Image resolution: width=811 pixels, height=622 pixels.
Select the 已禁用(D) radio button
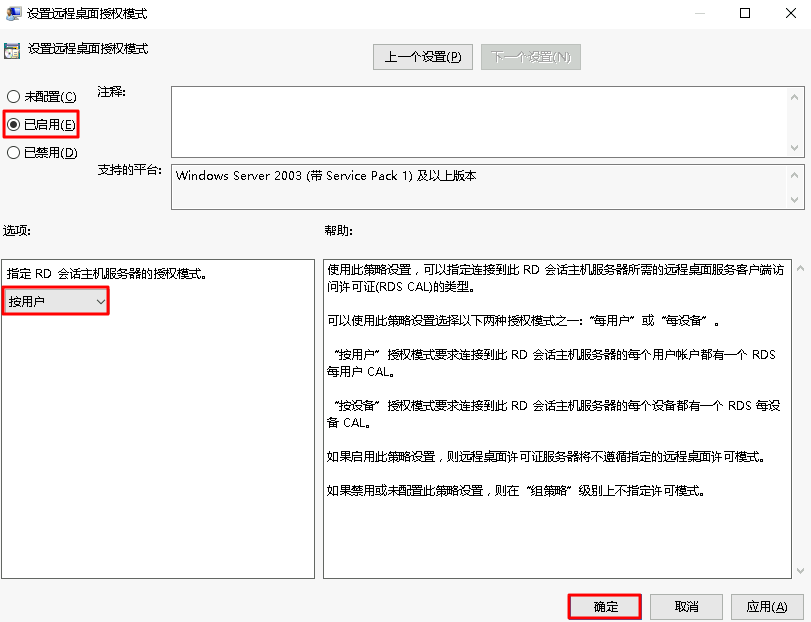click(14, 153)
